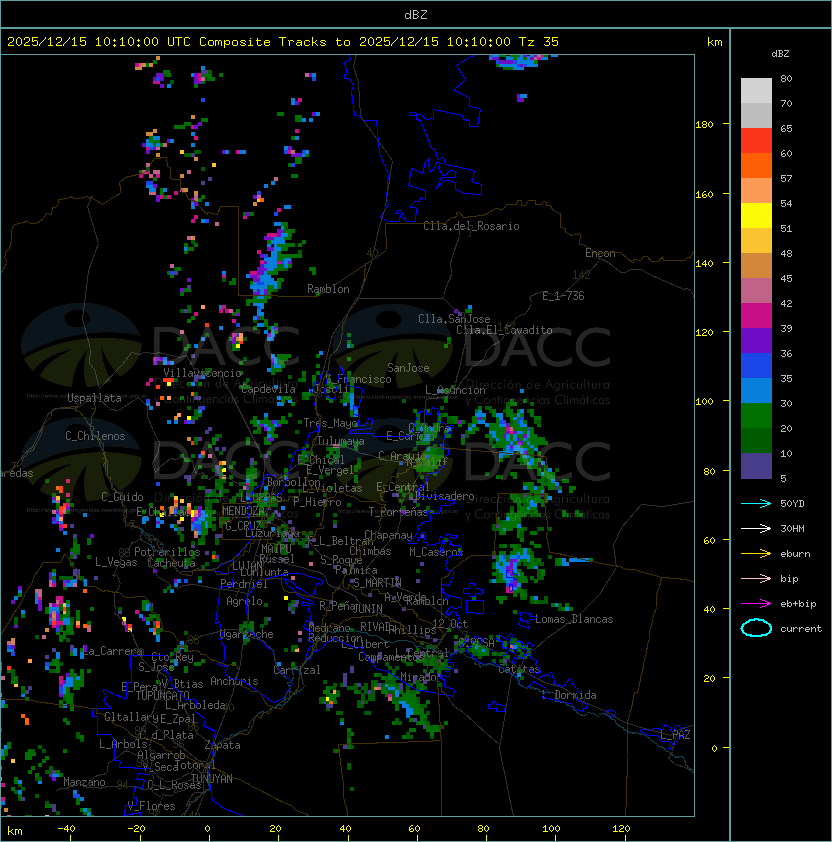Viewport: 832px width, 842px height.
Task: Click the 'eburn' legend label
Action: pos(795,554)
